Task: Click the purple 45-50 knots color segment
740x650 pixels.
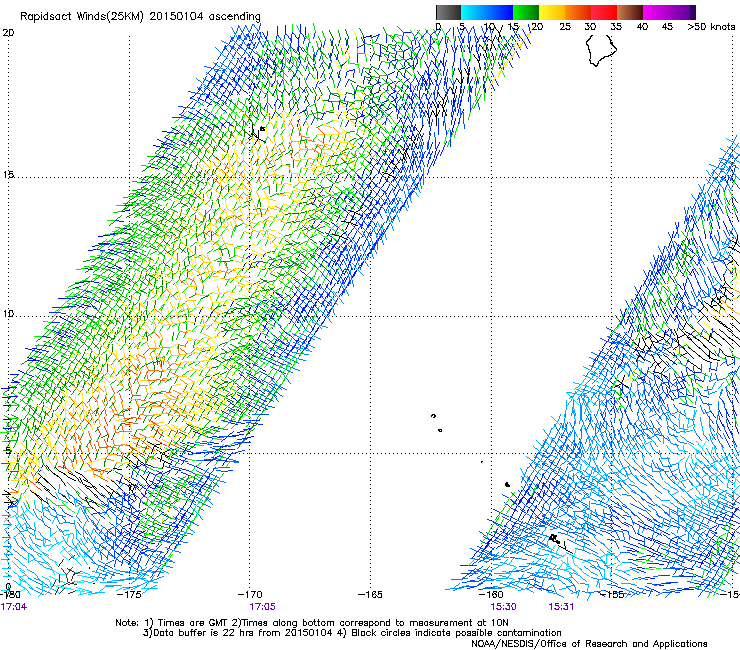Action: tap(682, 12)
